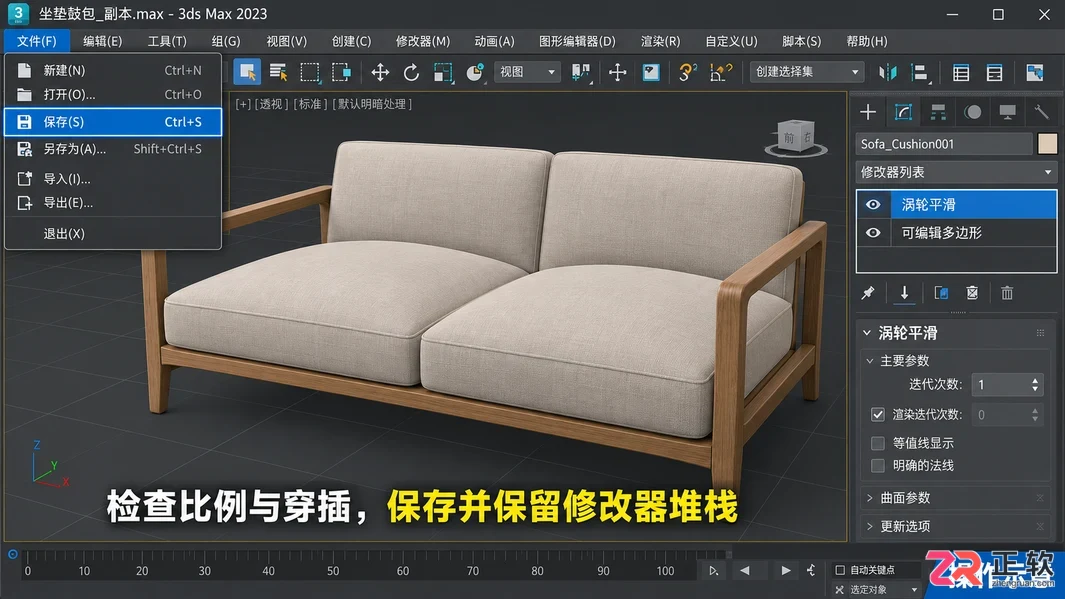
Task: Select the Select Object tool
Action: click(247, 72)
